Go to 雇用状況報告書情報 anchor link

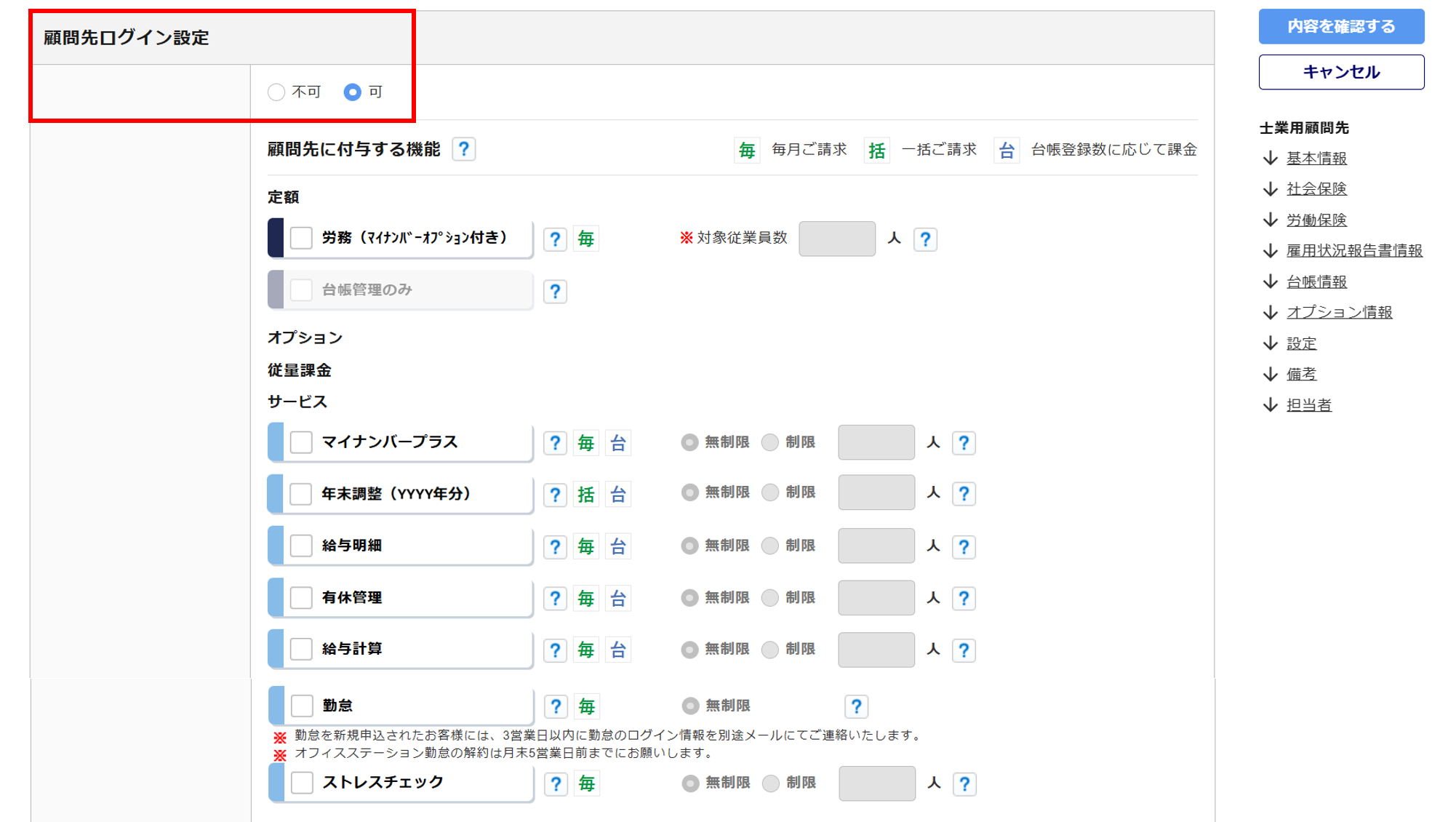coord(1354,250)
